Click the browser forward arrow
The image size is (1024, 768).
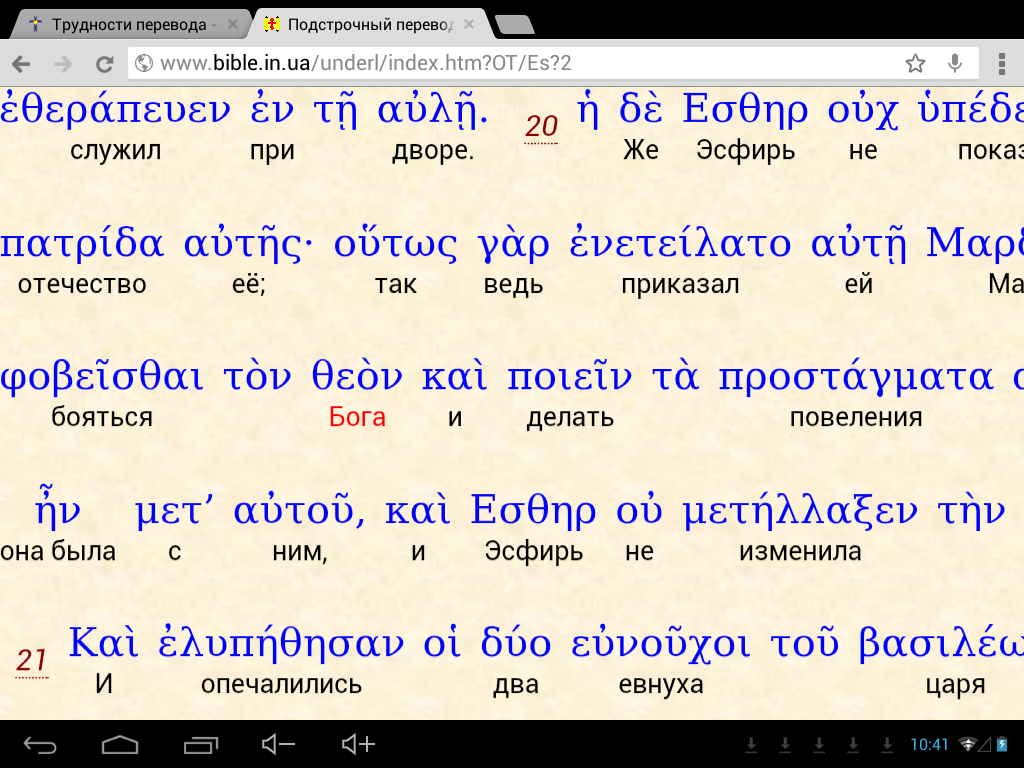click(x=62, y=64)
